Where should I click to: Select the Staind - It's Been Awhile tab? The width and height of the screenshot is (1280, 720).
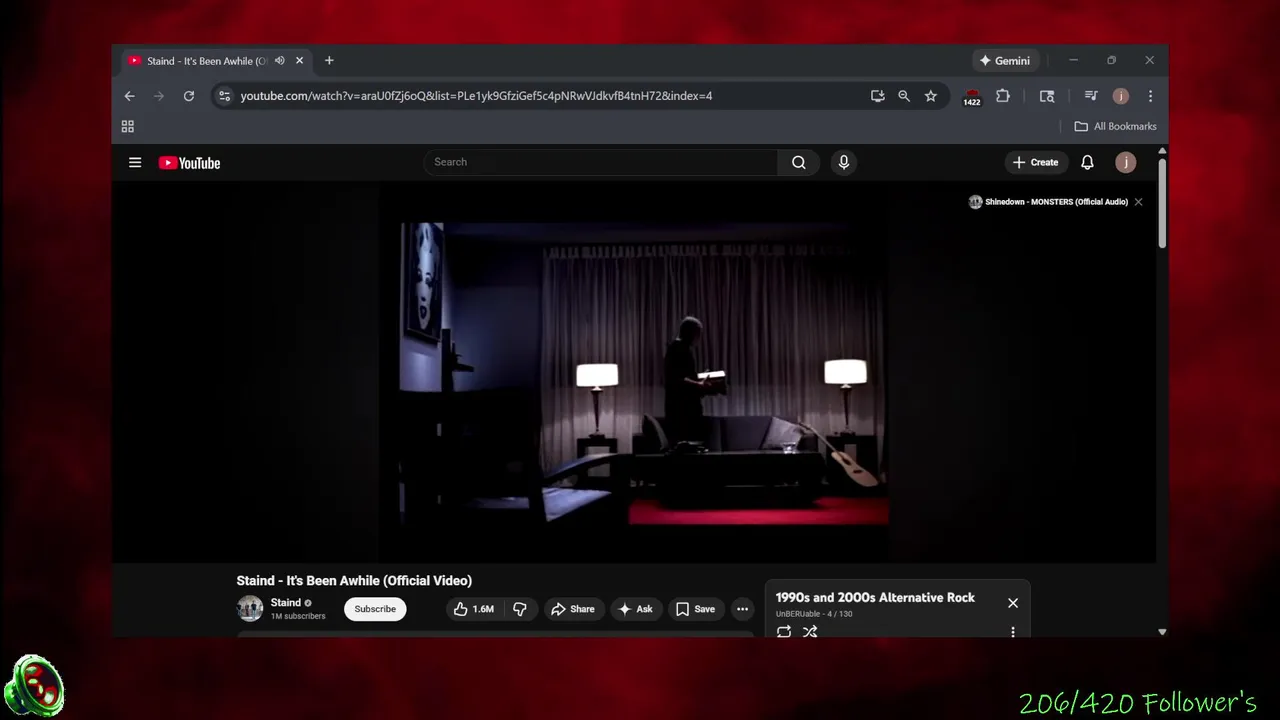tap(206, 61)
